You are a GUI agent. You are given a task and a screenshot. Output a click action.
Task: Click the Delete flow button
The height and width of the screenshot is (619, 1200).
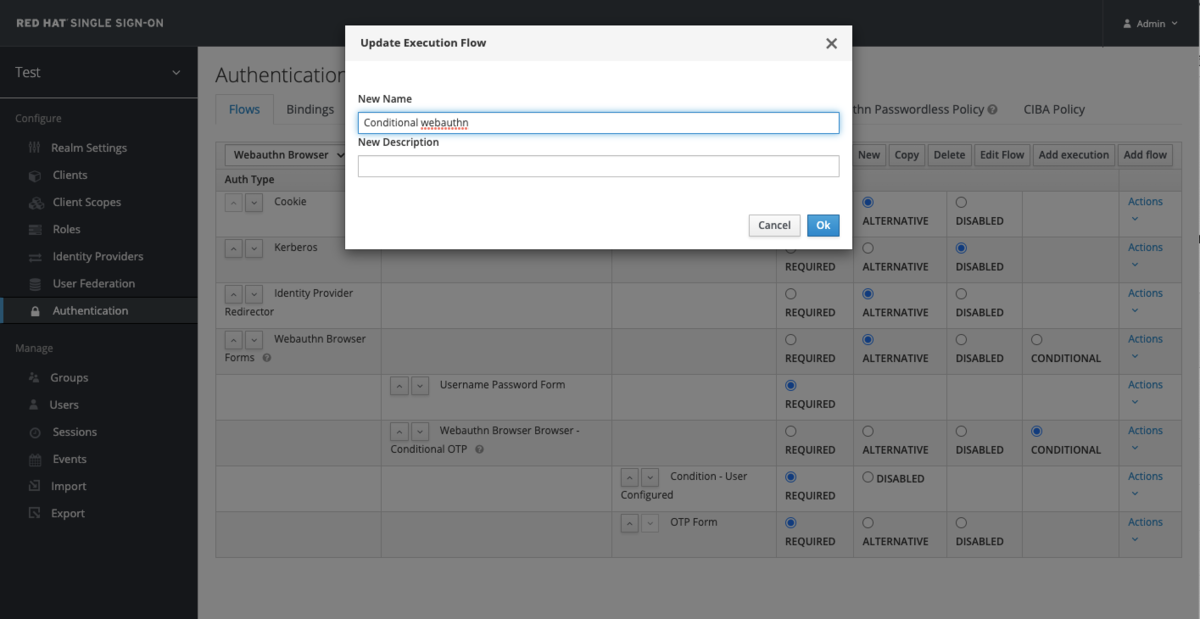[949, 155]
